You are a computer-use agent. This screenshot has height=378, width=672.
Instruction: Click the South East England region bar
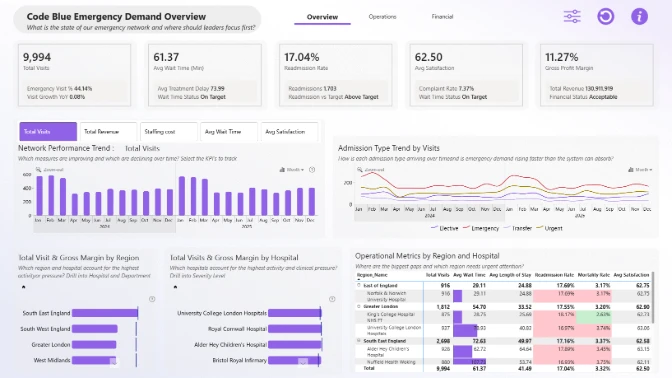105,313
